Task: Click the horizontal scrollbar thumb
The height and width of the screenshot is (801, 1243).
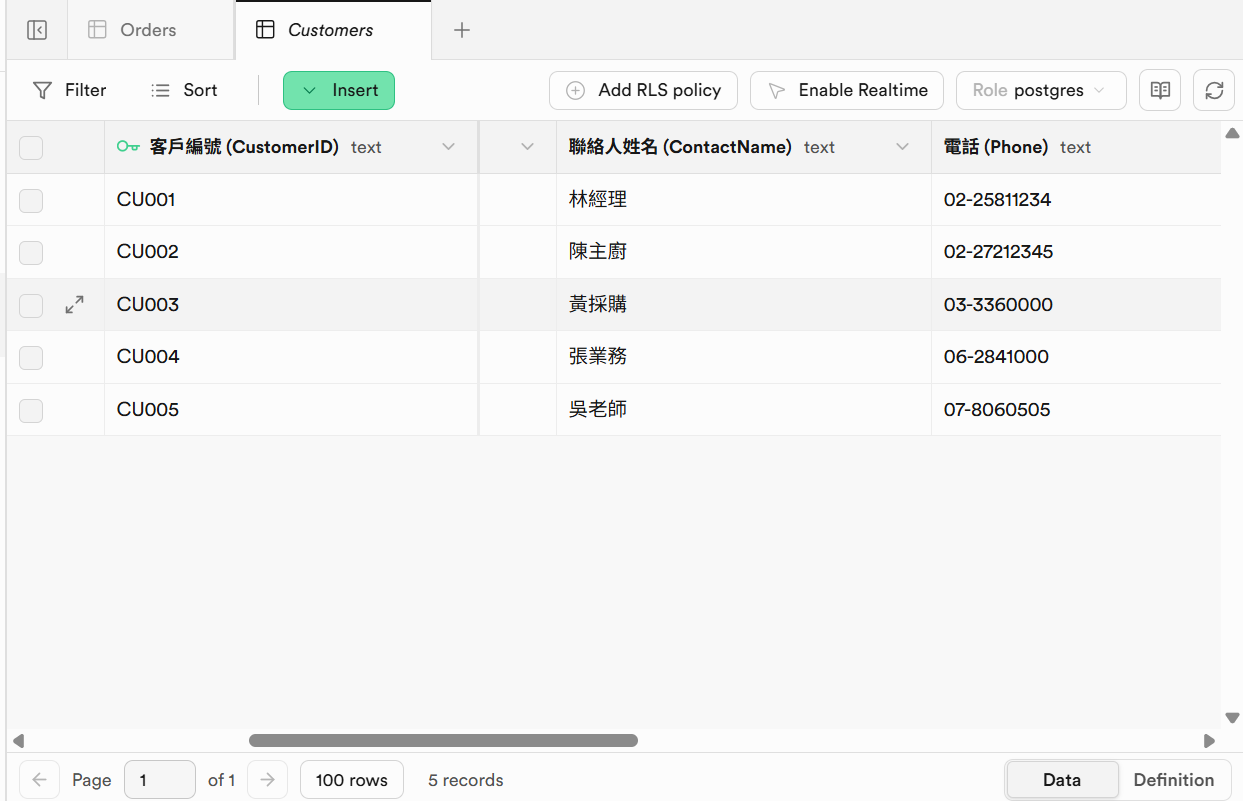Action: [443, 741]
